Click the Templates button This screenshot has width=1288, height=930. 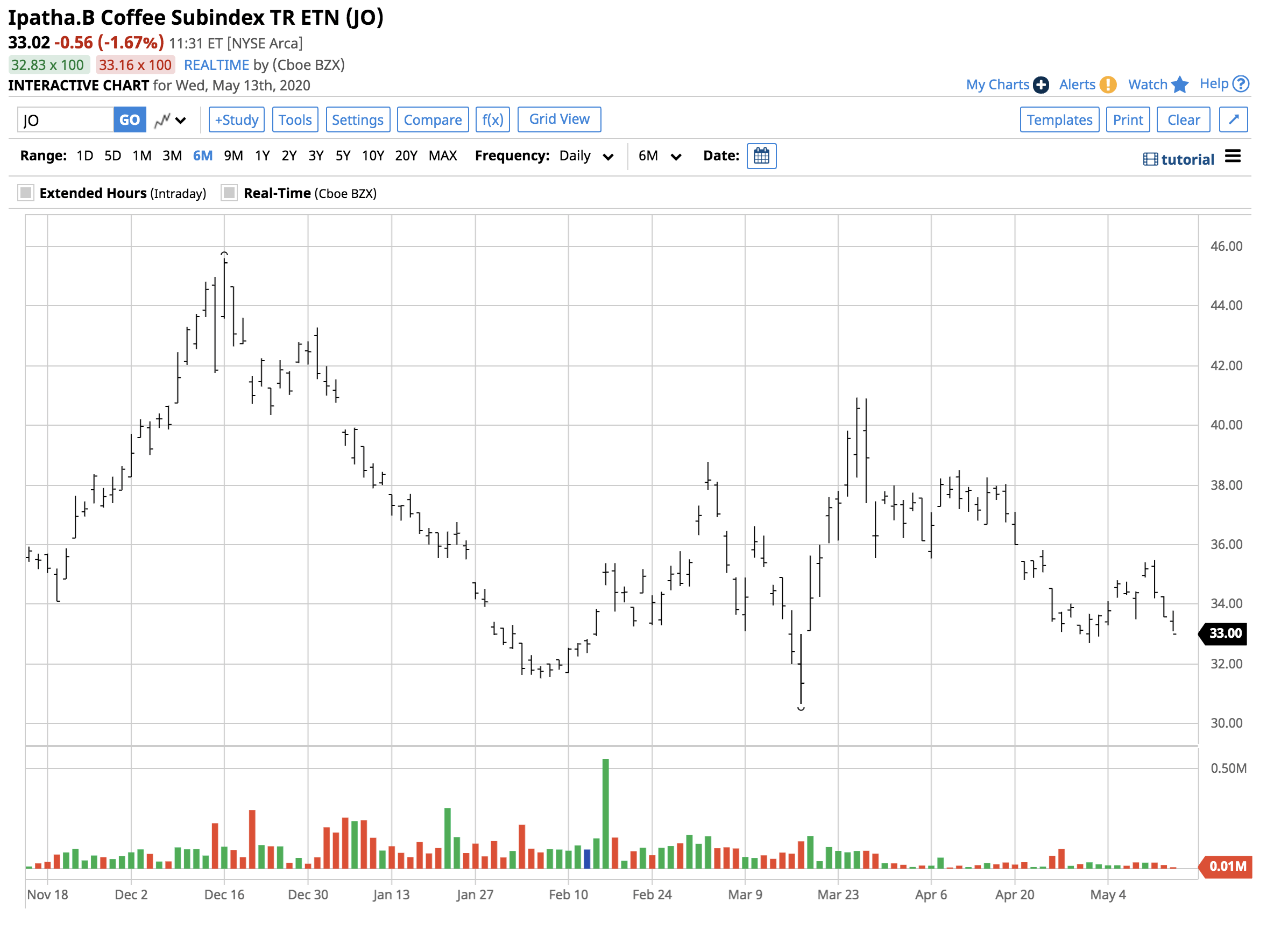coord(1059,120)
